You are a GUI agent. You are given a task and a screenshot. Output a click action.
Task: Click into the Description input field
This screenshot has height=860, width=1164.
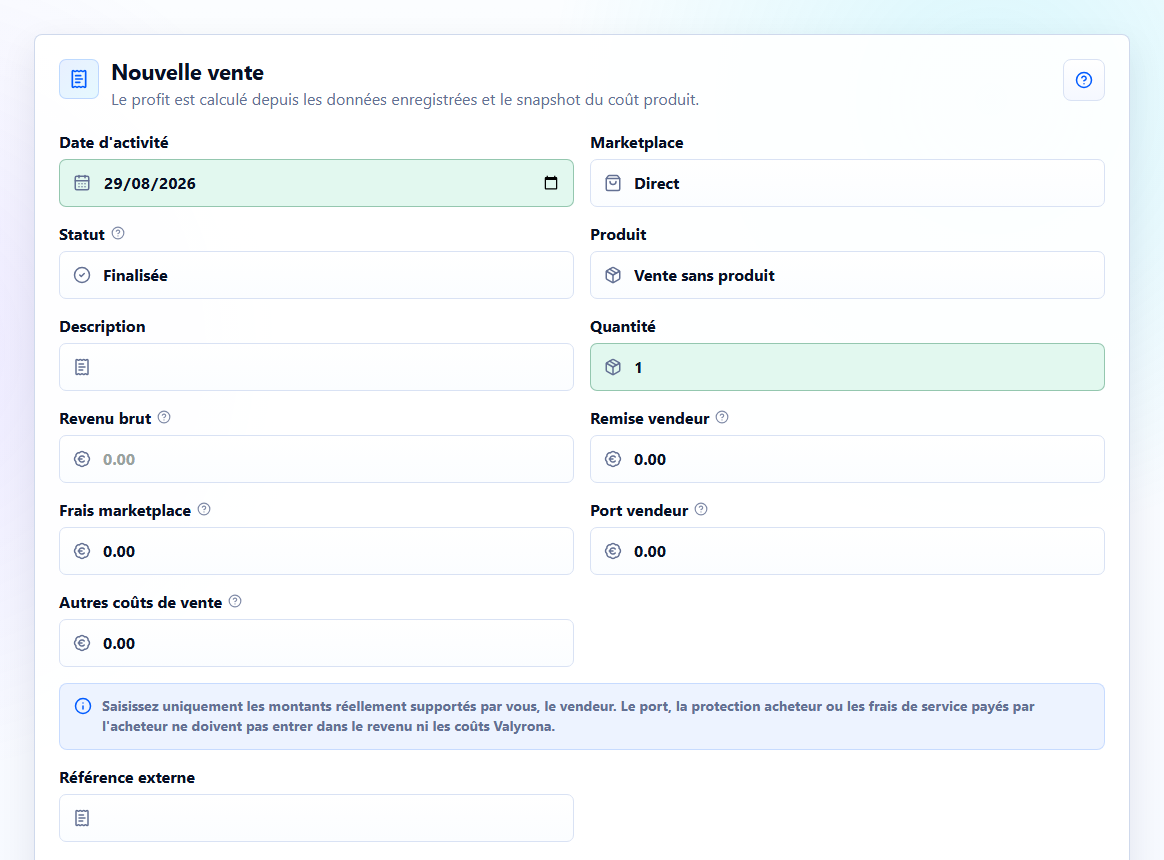click(316, 368)
